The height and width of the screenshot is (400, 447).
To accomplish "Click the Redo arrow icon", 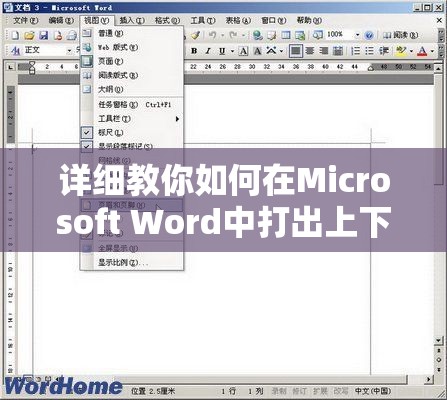I will 233,35.
